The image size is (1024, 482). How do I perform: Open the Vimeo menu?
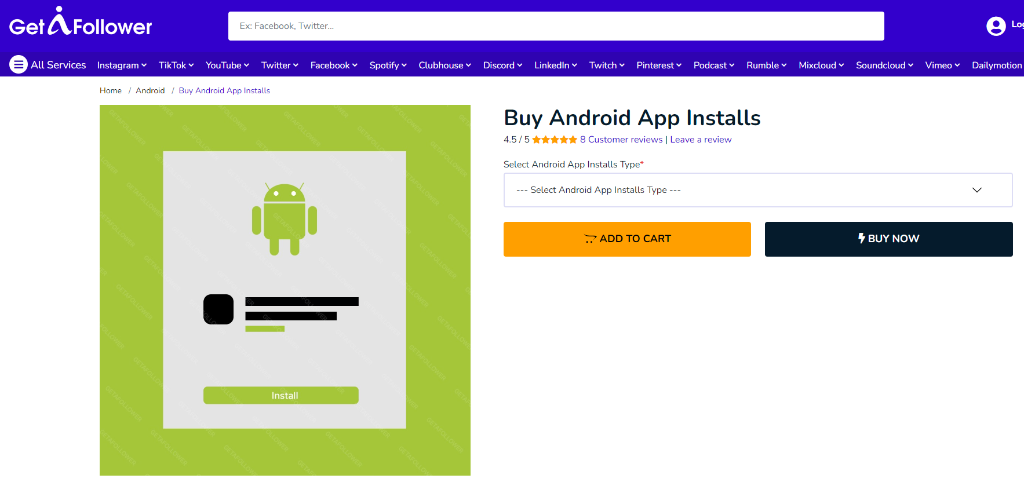(x=942, y=65)
